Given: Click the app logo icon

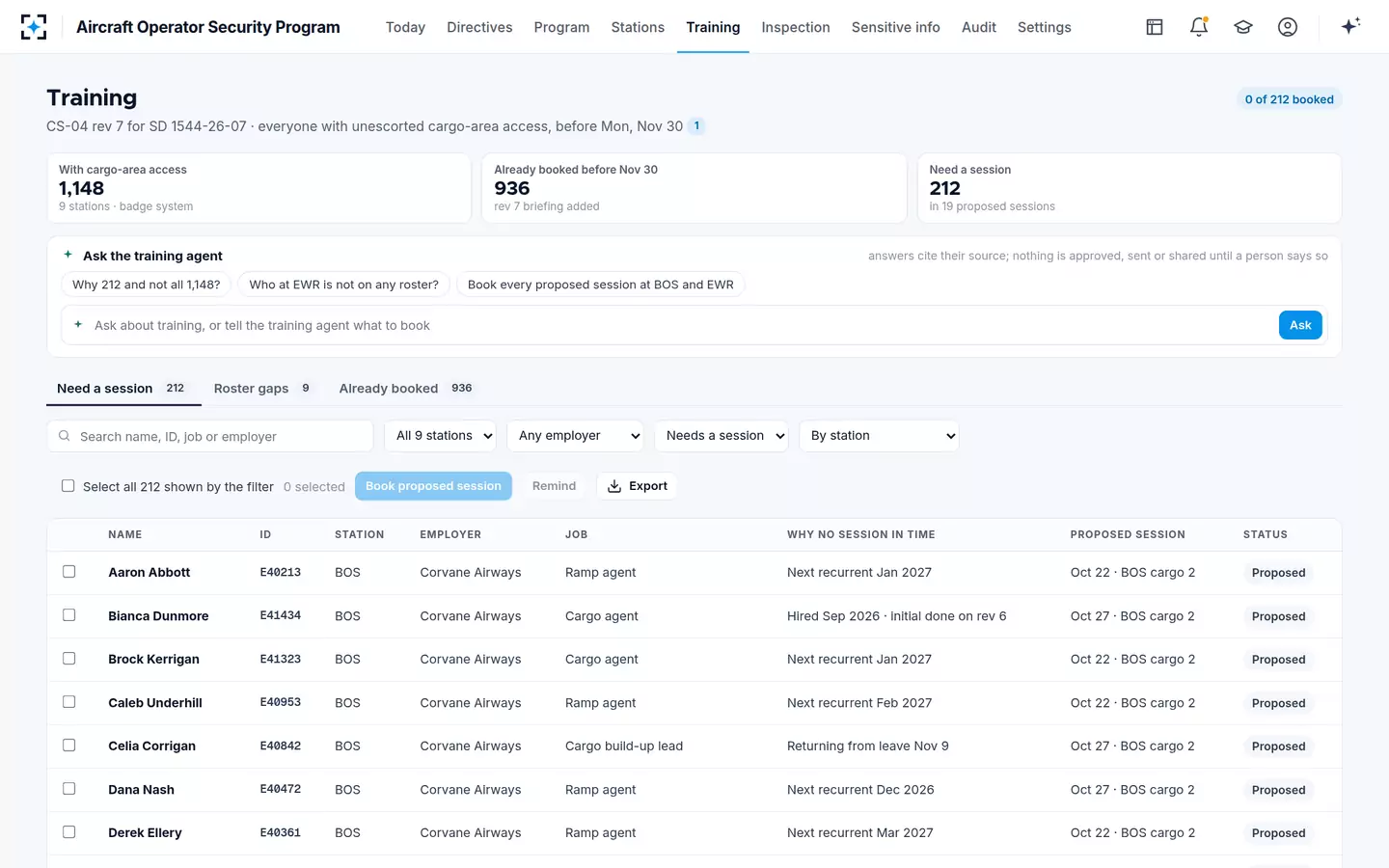Looking at the screenshot, I should tap(34, 27).
